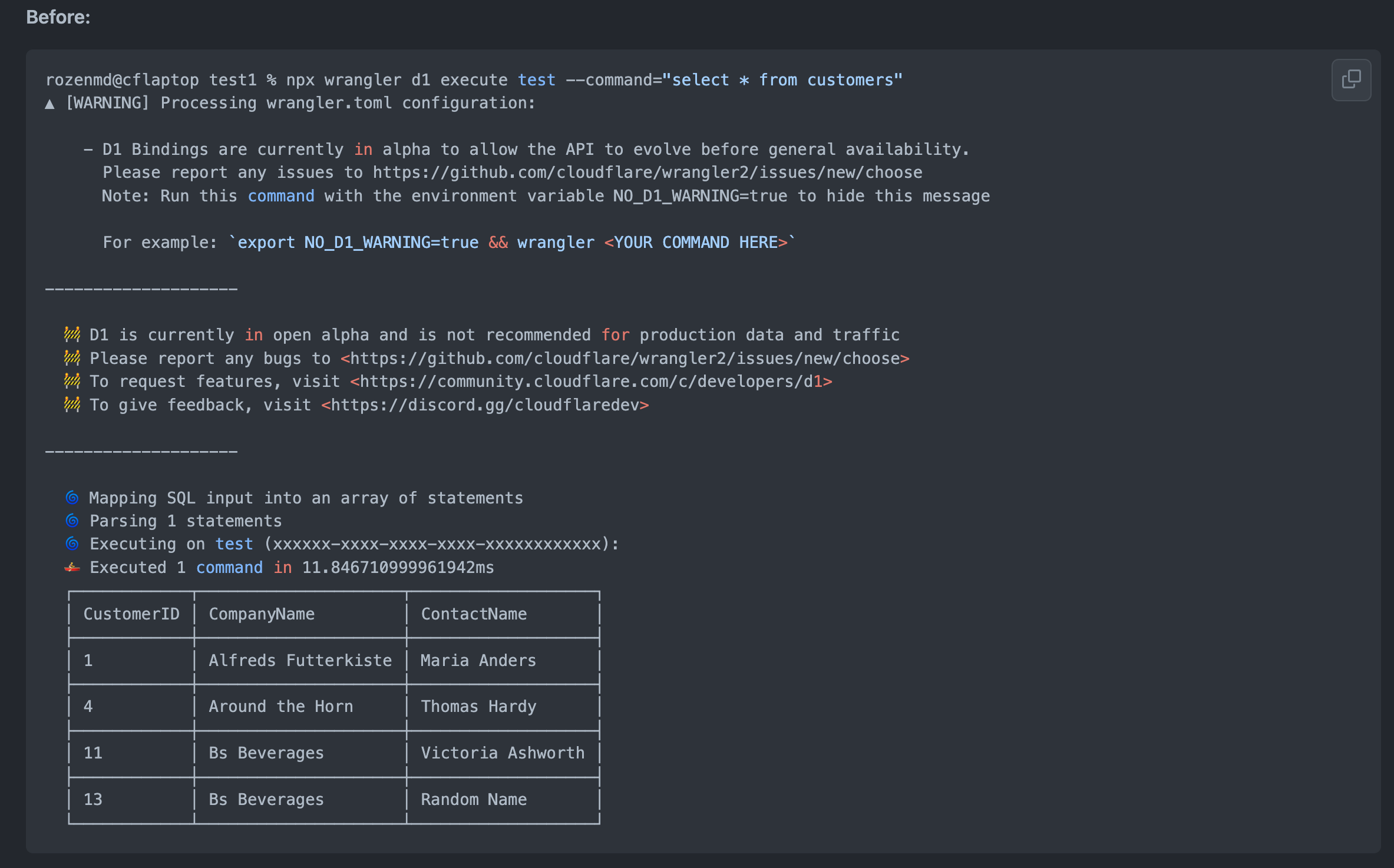The image size is (1394, 868).
Task: Click construction emoji before 'D1 is currently'
Action: [72, 334]
